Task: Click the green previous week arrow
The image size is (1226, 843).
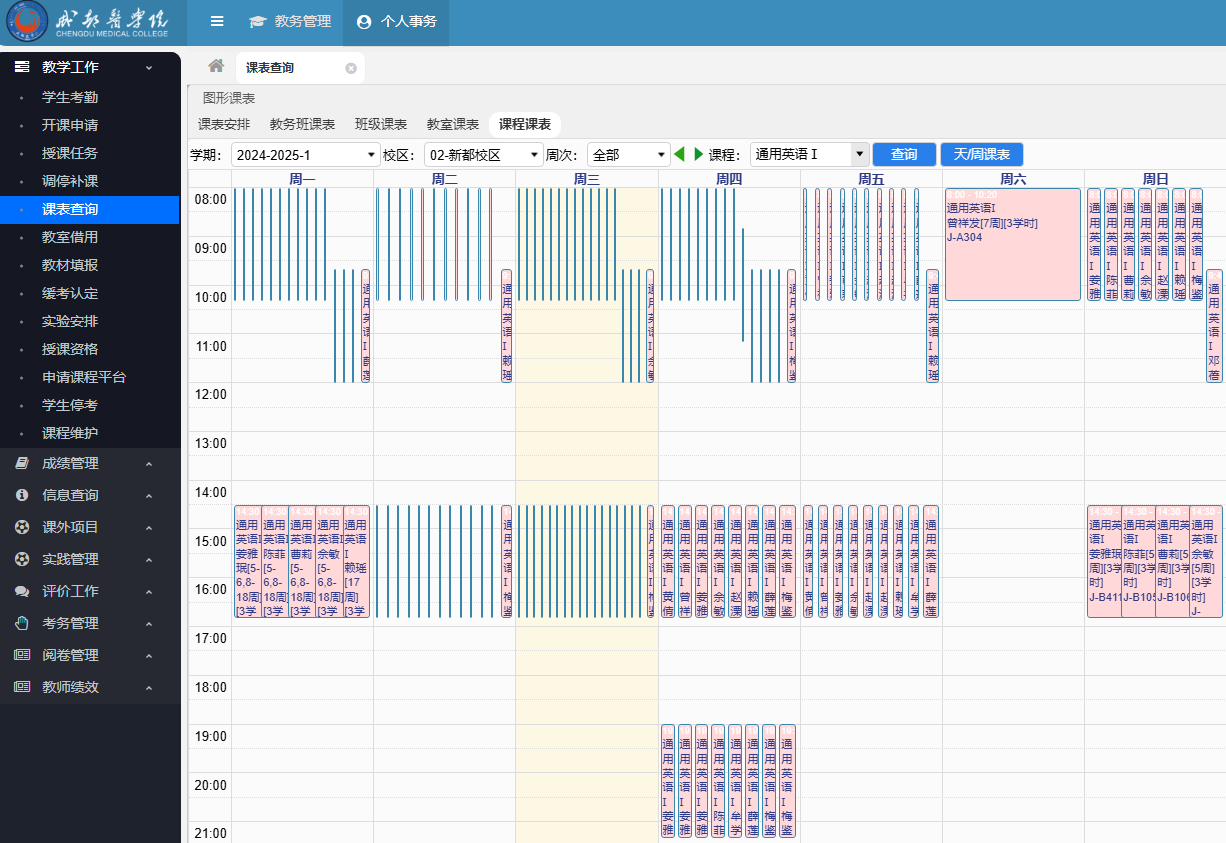Action: 680,154
